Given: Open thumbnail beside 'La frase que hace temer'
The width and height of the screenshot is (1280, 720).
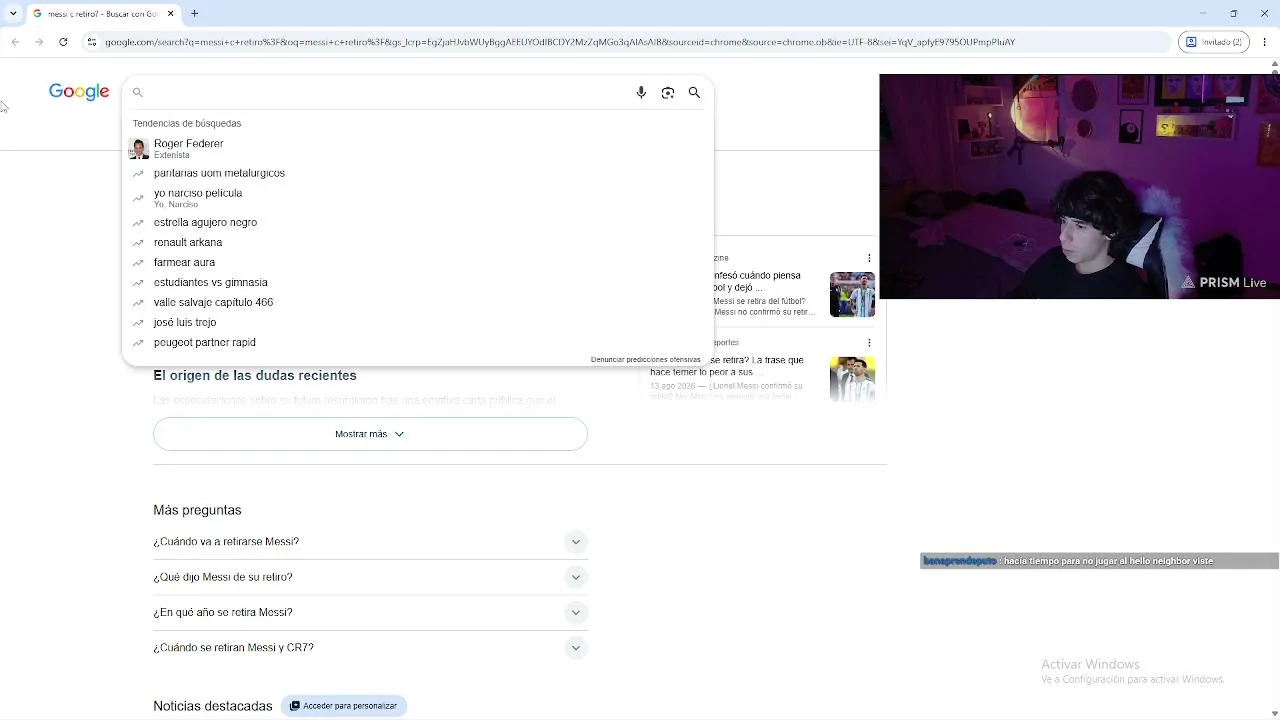Looking at the screenshot, I should coord(852,378).
